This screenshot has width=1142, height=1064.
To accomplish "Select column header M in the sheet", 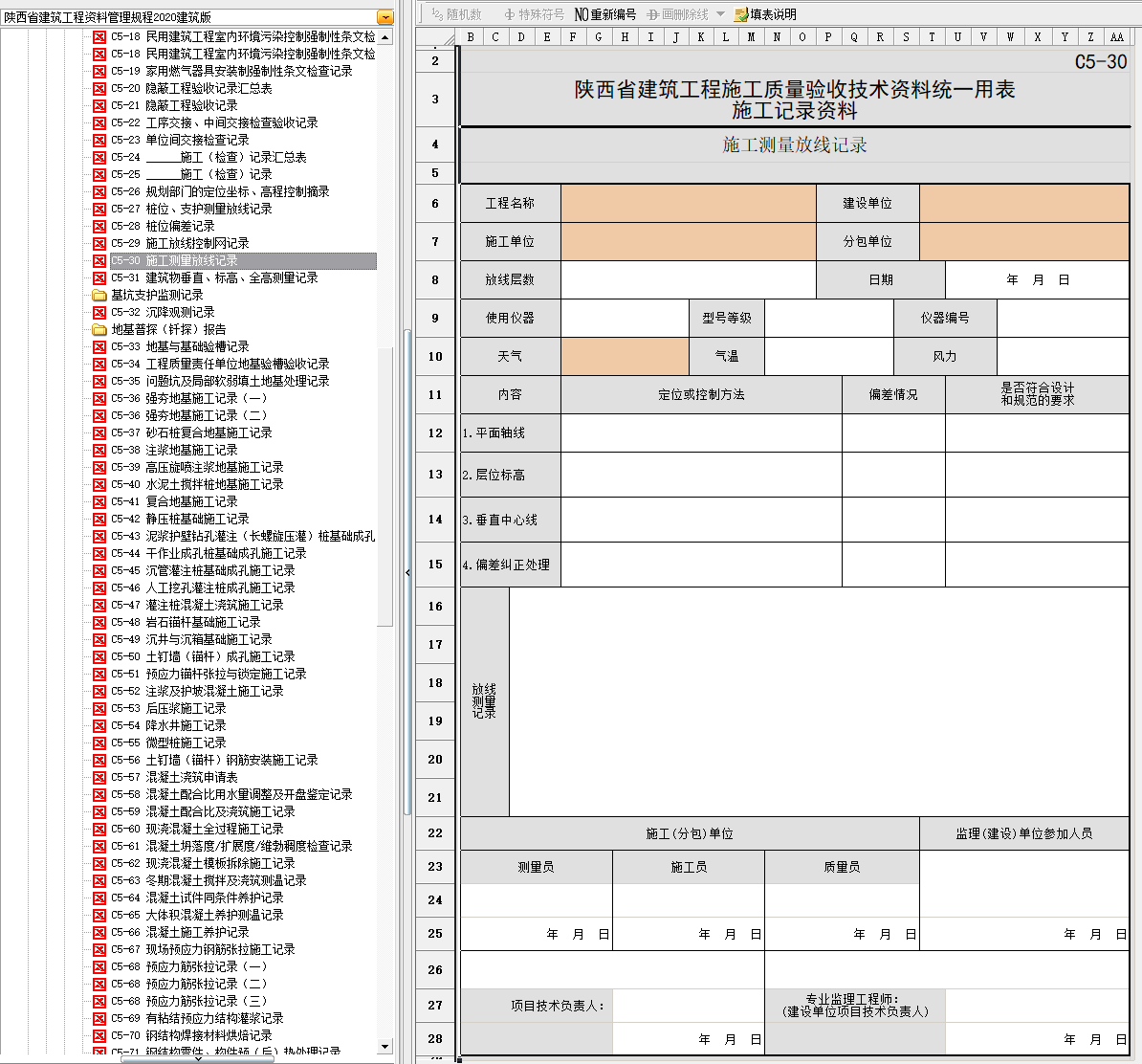I will coord(751,37).
